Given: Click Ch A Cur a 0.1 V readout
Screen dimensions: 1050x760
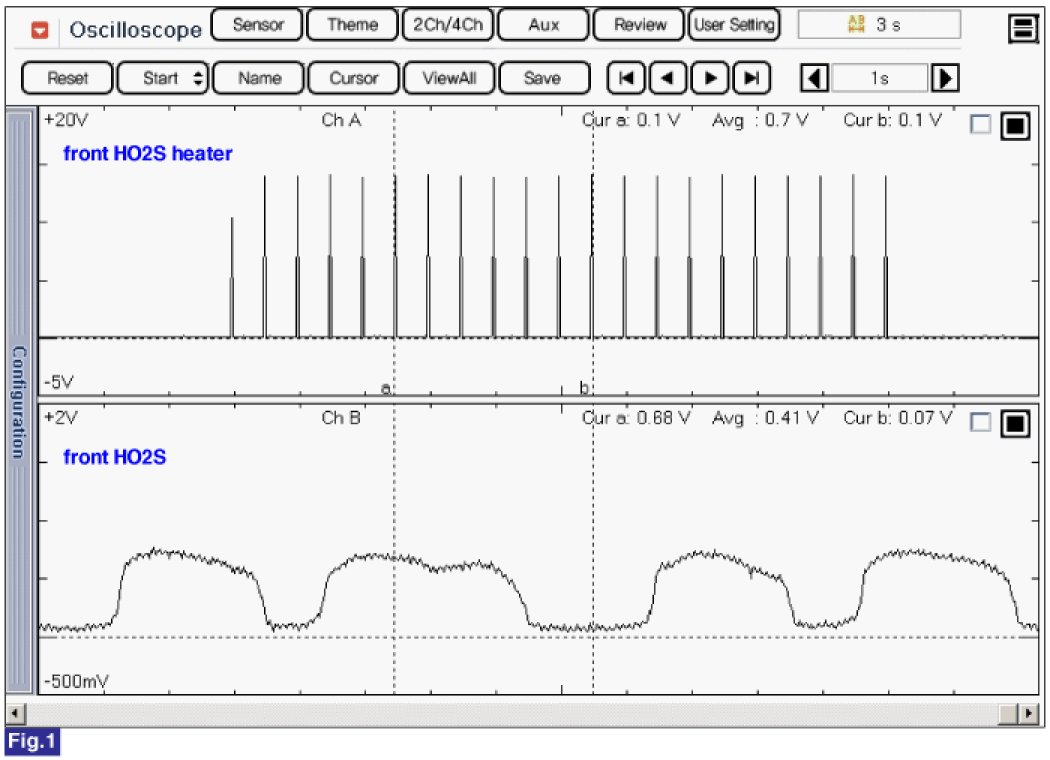Looking at the screenshot, I should tap(631, 121).
